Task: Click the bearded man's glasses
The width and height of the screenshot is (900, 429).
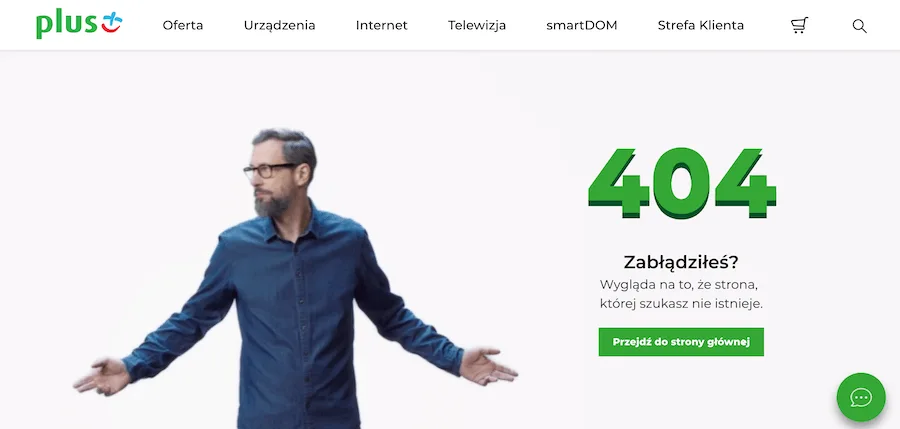Action: [x=270, y=171]
